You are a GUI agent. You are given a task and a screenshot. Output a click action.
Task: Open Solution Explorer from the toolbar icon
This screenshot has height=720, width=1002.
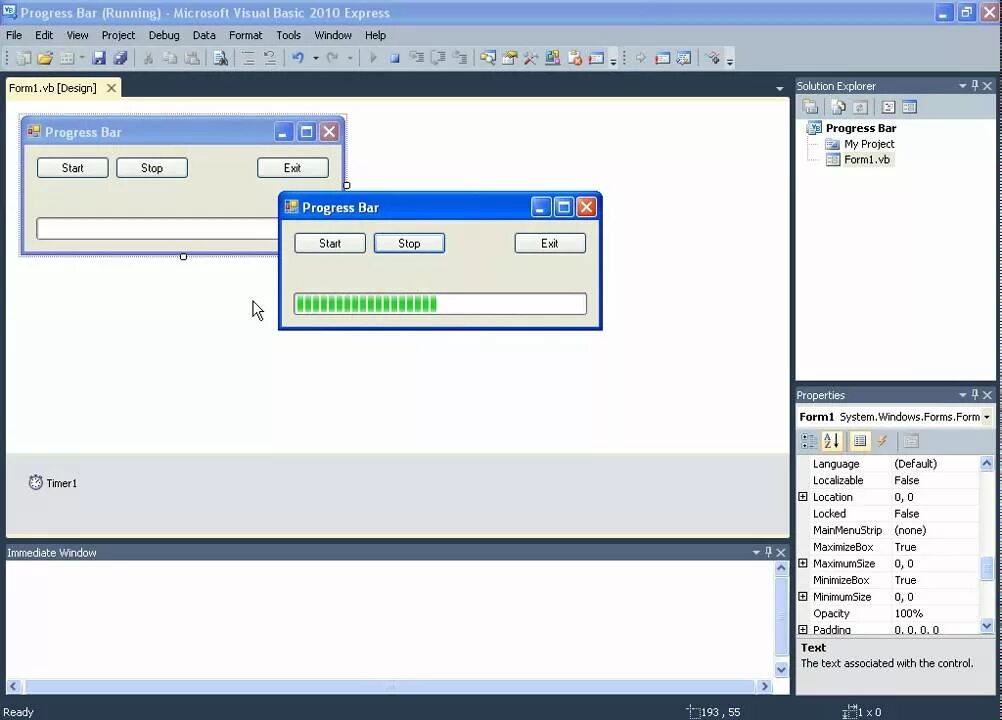488,59
